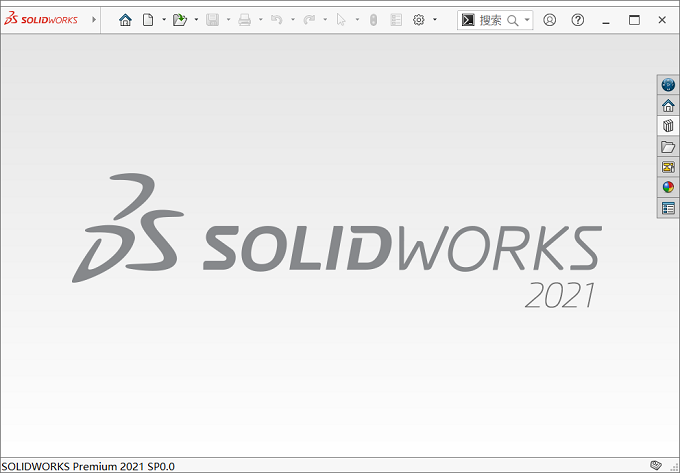Expand the Select tool dropdown arrow

pyautogui.click(x=357, y=20)
